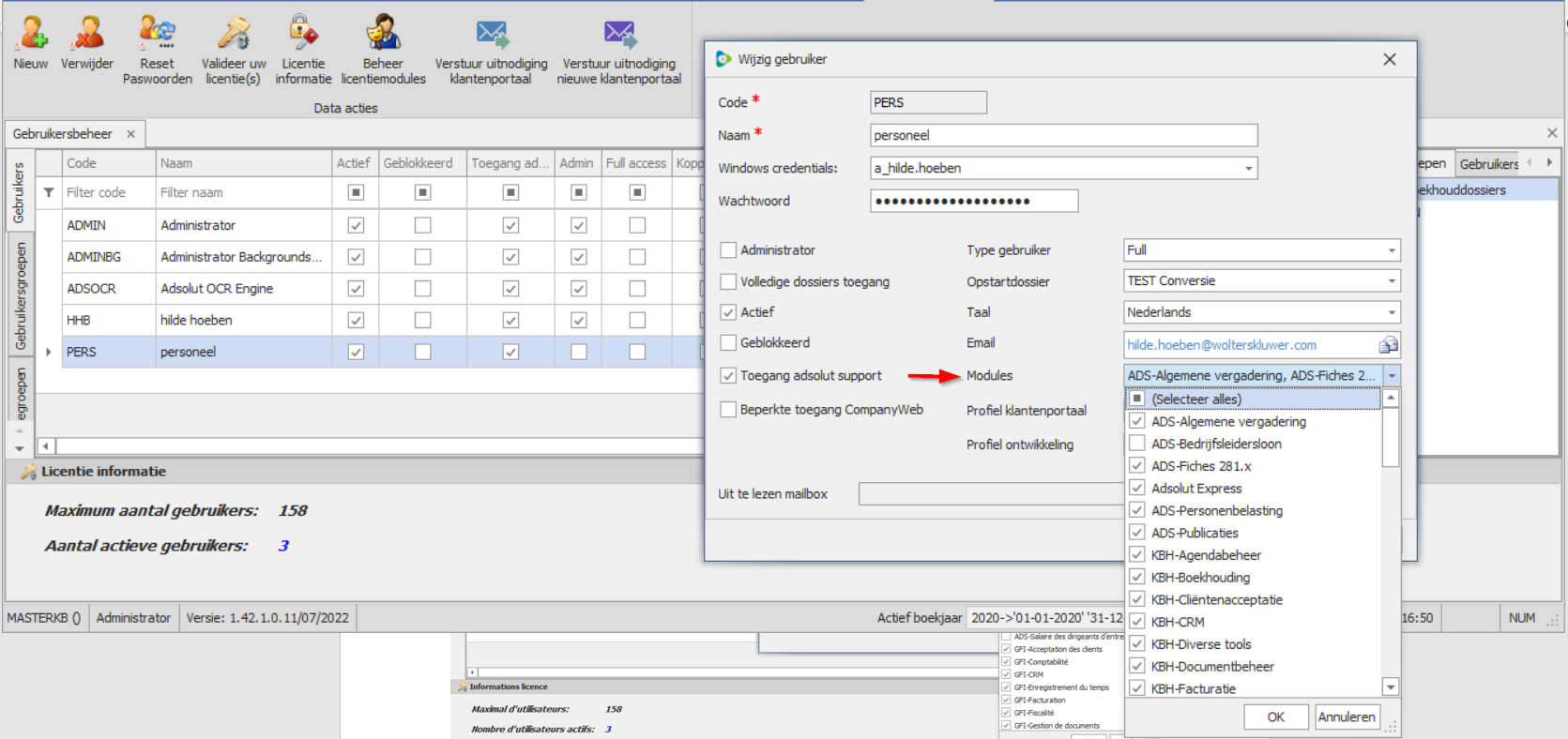The height and width of the screenshot is (739, 1568).
Task: Click the Naam input field
Action: click(1063, 135)
